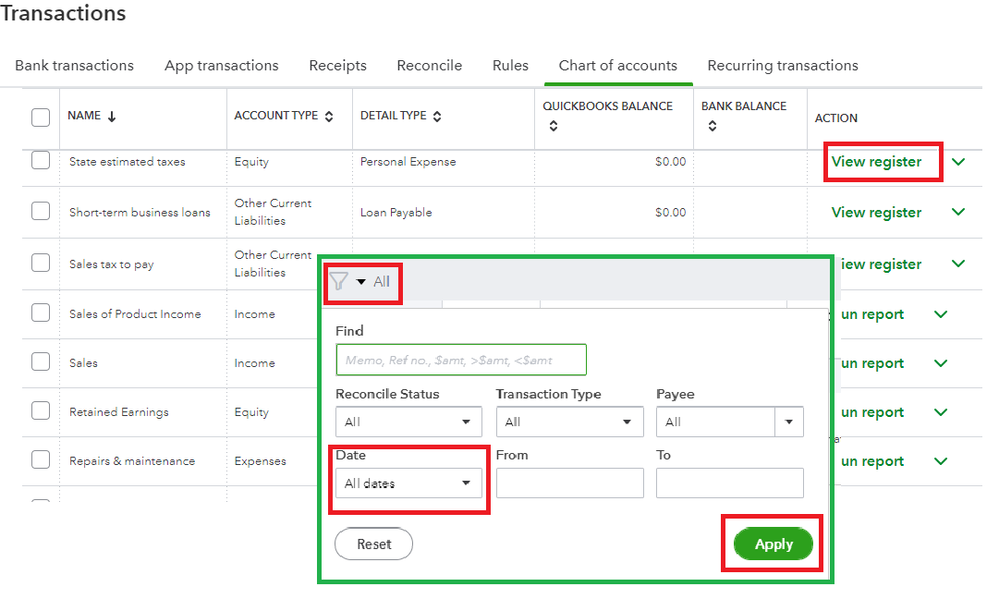This screenshot has height=613, width=999.
Task: Open the Transaction Type dropdown
Action: (569, 422)
